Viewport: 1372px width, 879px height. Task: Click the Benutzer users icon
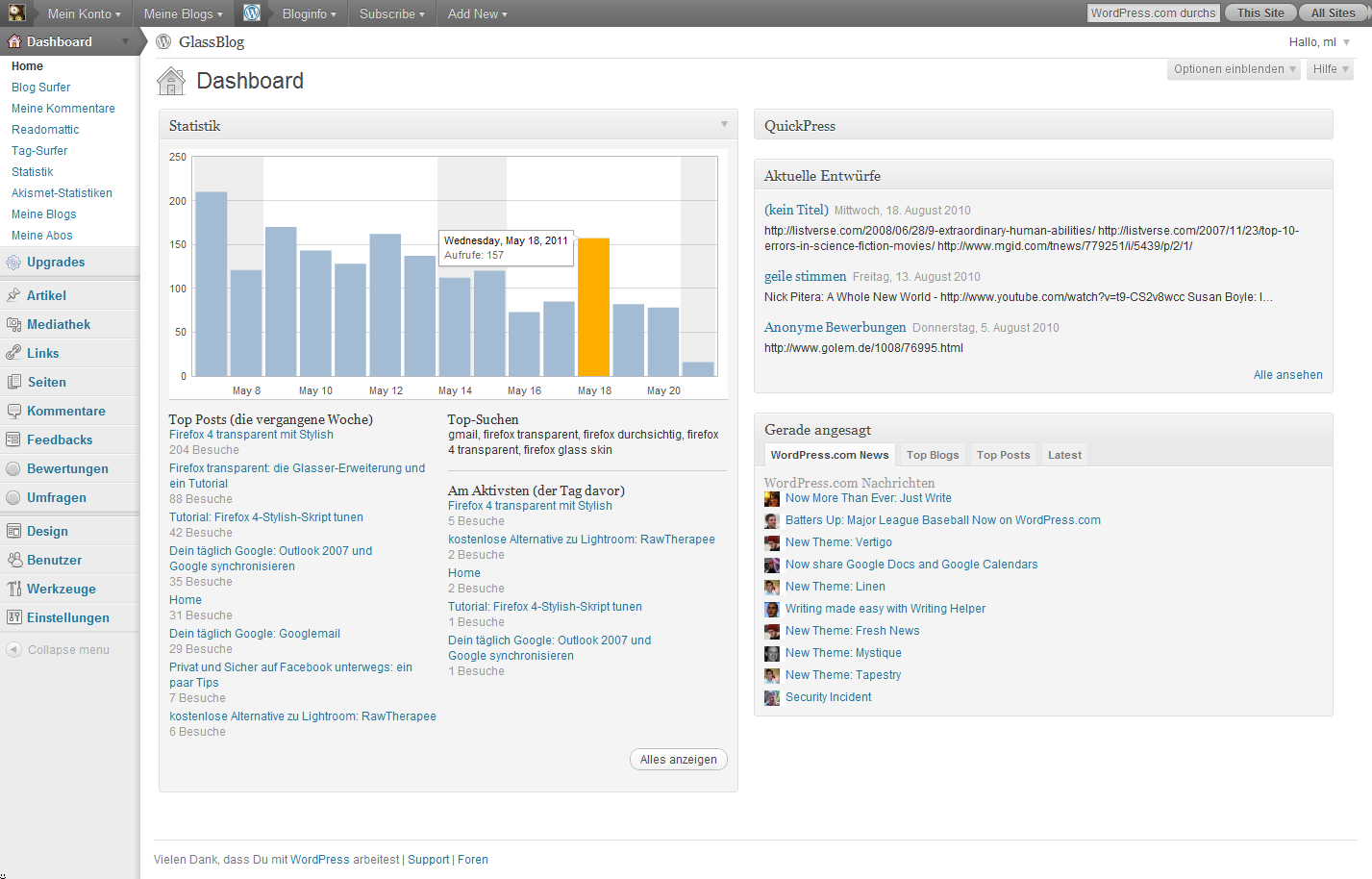[x=13, y=561]
